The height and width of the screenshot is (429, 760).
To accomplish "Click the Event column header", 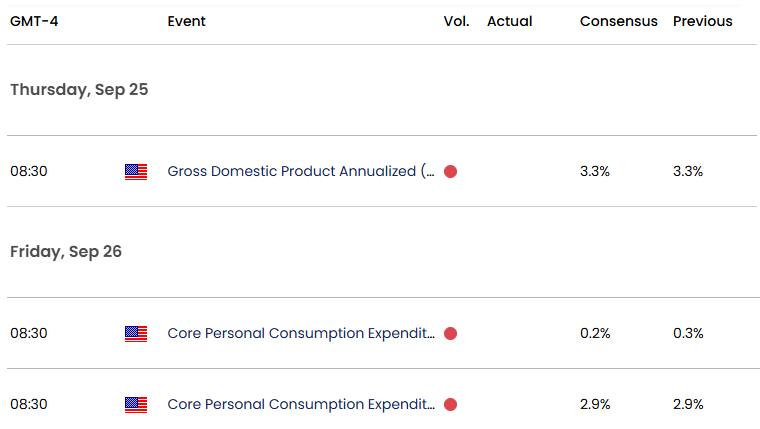I will 187,21.
